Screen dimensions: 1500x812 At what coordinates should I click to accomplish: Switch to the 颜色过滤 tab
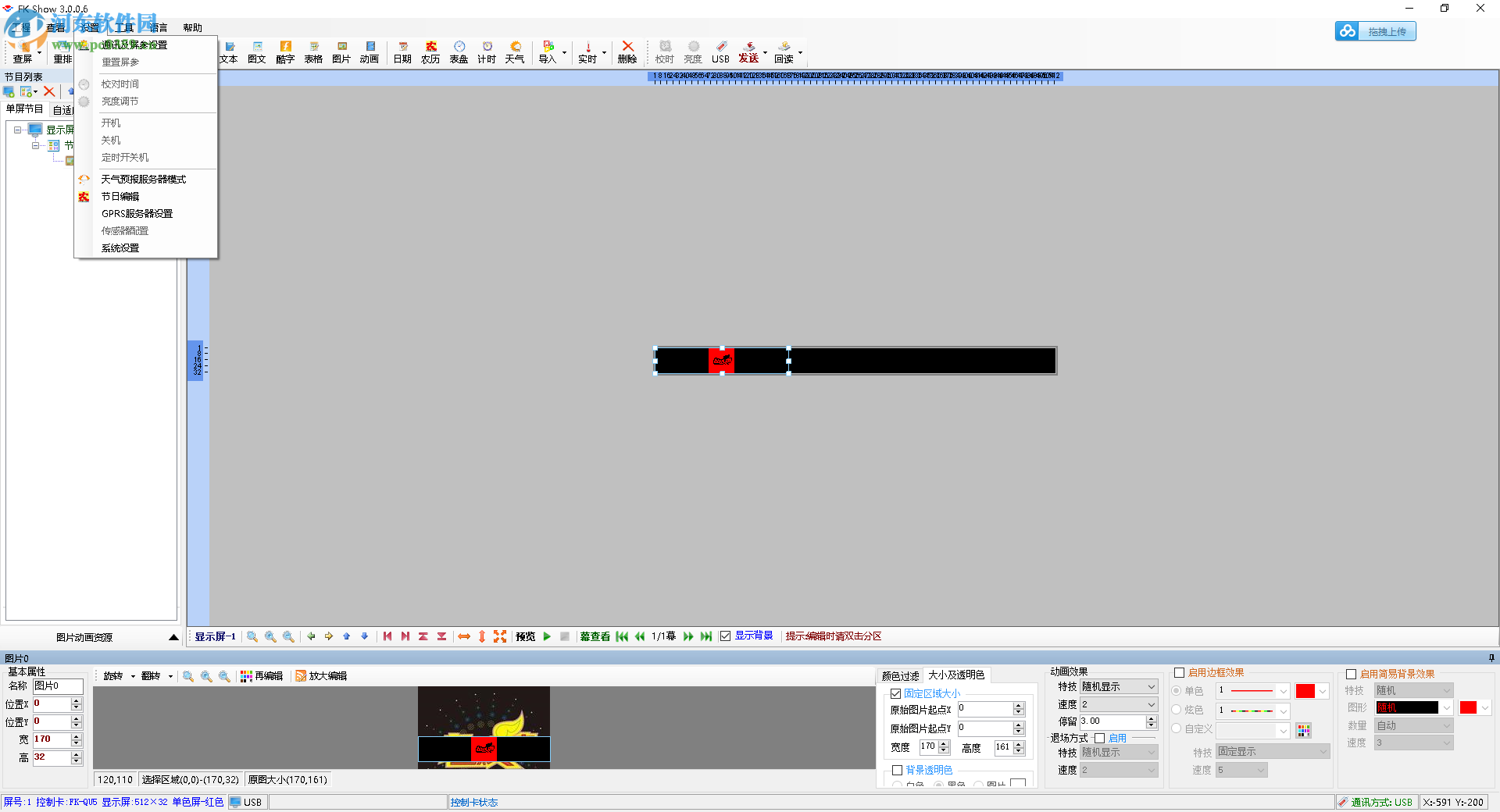901,676
